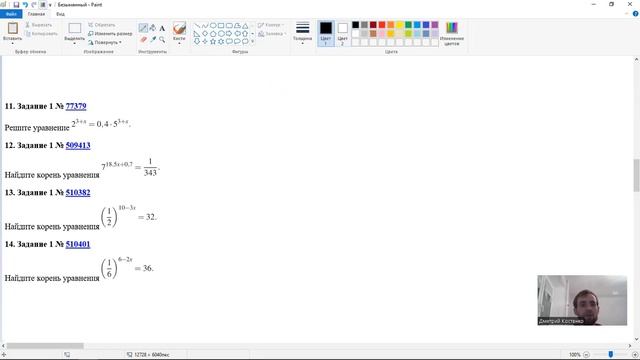Image resolution: width=640 pixels, height=360 pixels.
Task: Open Customize Quick Access Toolbar arrow
Action: (x=50, y=5)
